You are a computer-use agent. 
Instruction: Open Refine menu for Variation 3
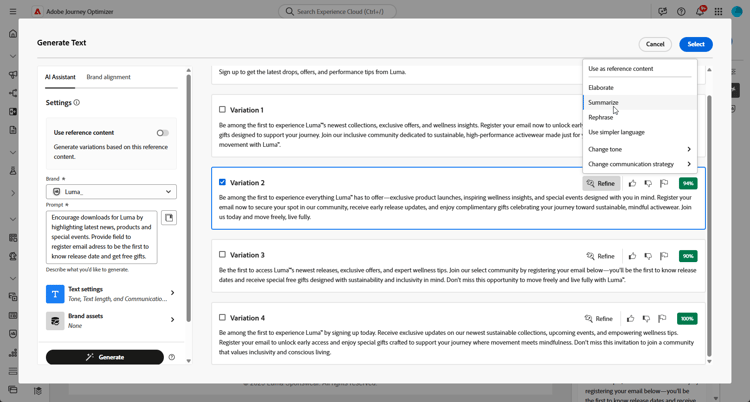point(601,256)
